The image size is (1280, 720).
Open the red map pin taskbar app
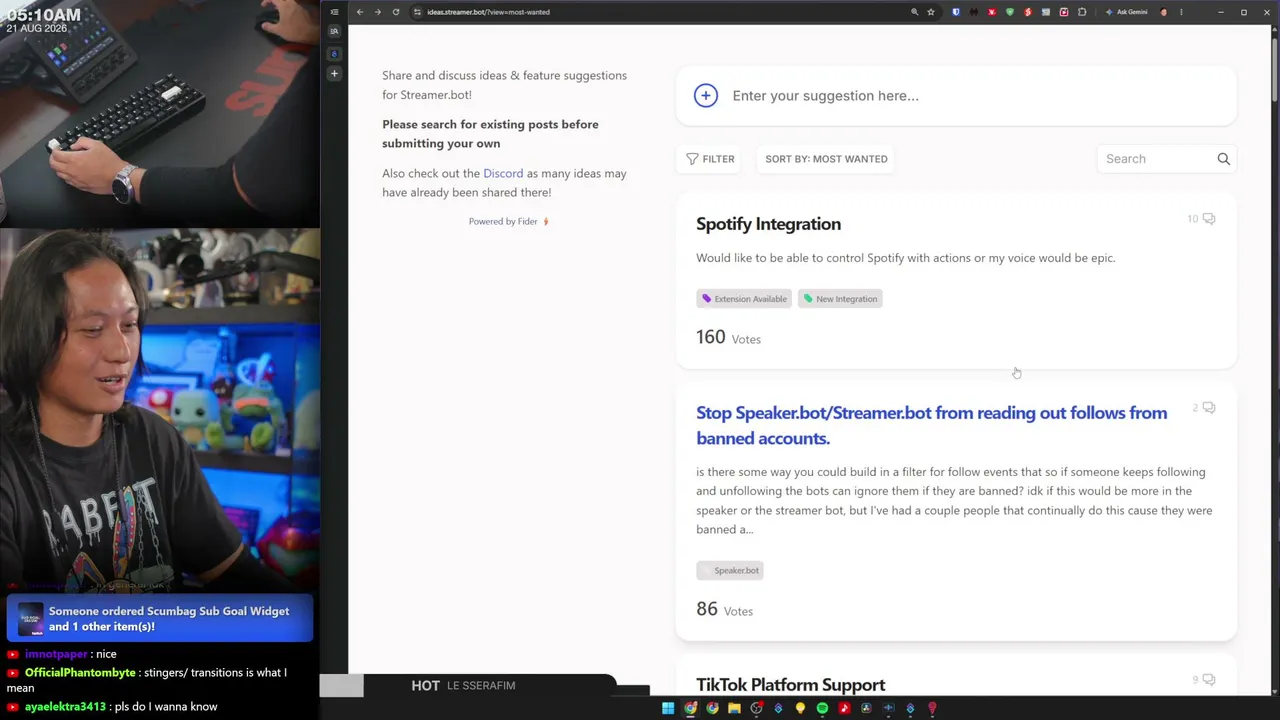click(932, 708)
